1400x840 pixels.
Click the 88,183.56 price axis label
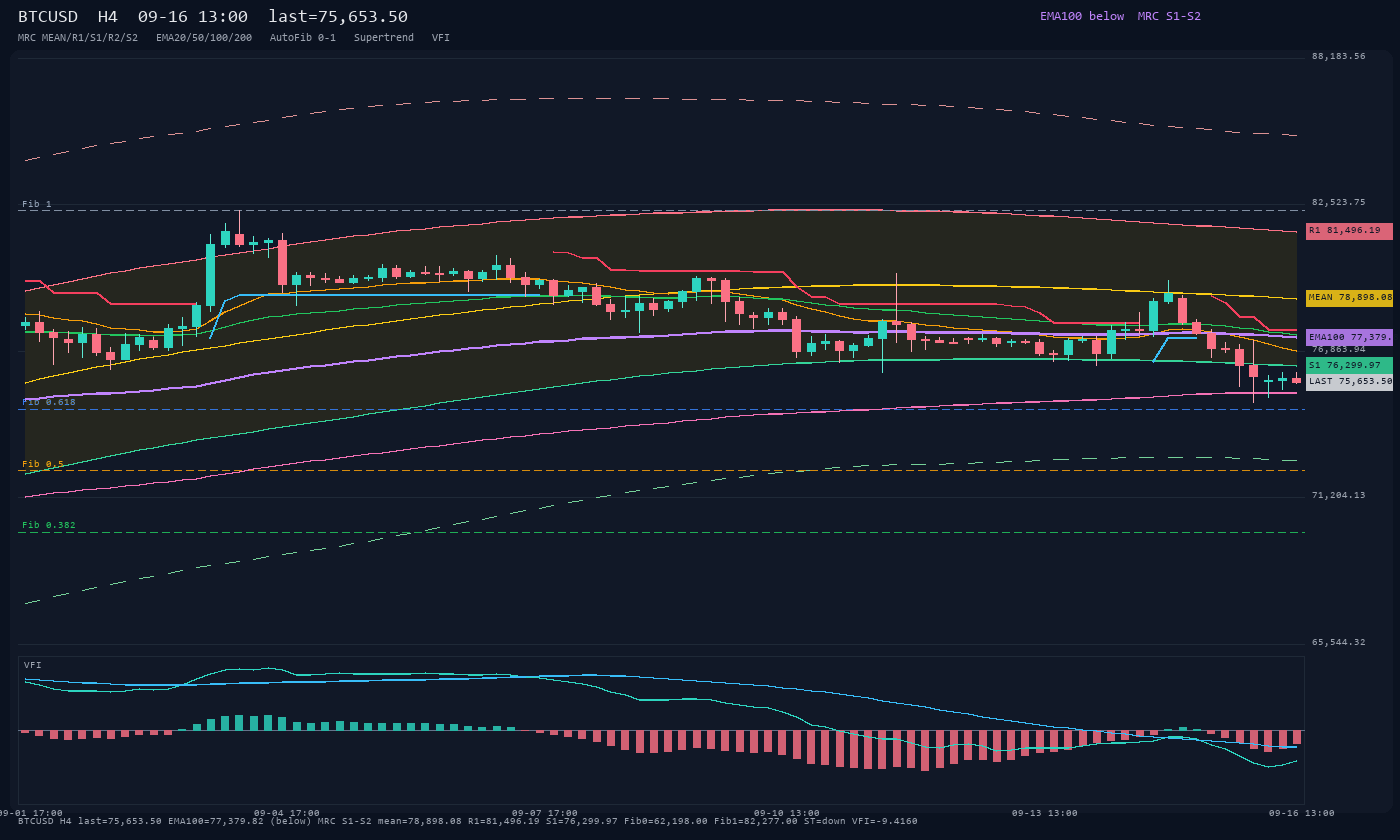[1338, 56]
